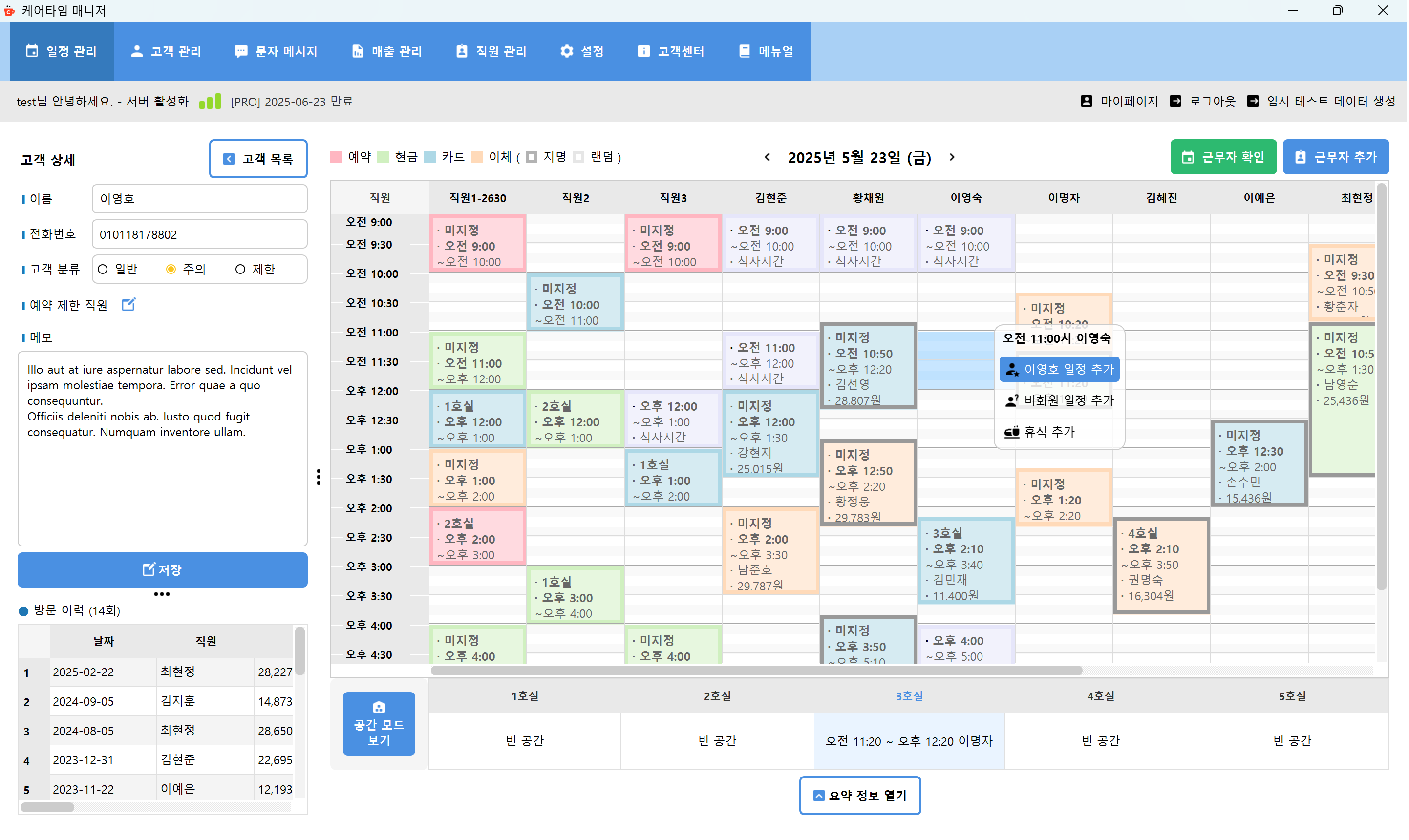Go to previous day with left arrow

[767, 157]
